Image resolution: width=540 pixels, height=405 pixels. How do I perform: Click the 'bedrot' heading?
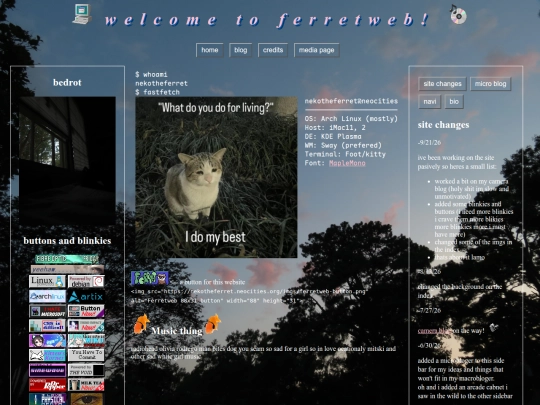point(67,83)
